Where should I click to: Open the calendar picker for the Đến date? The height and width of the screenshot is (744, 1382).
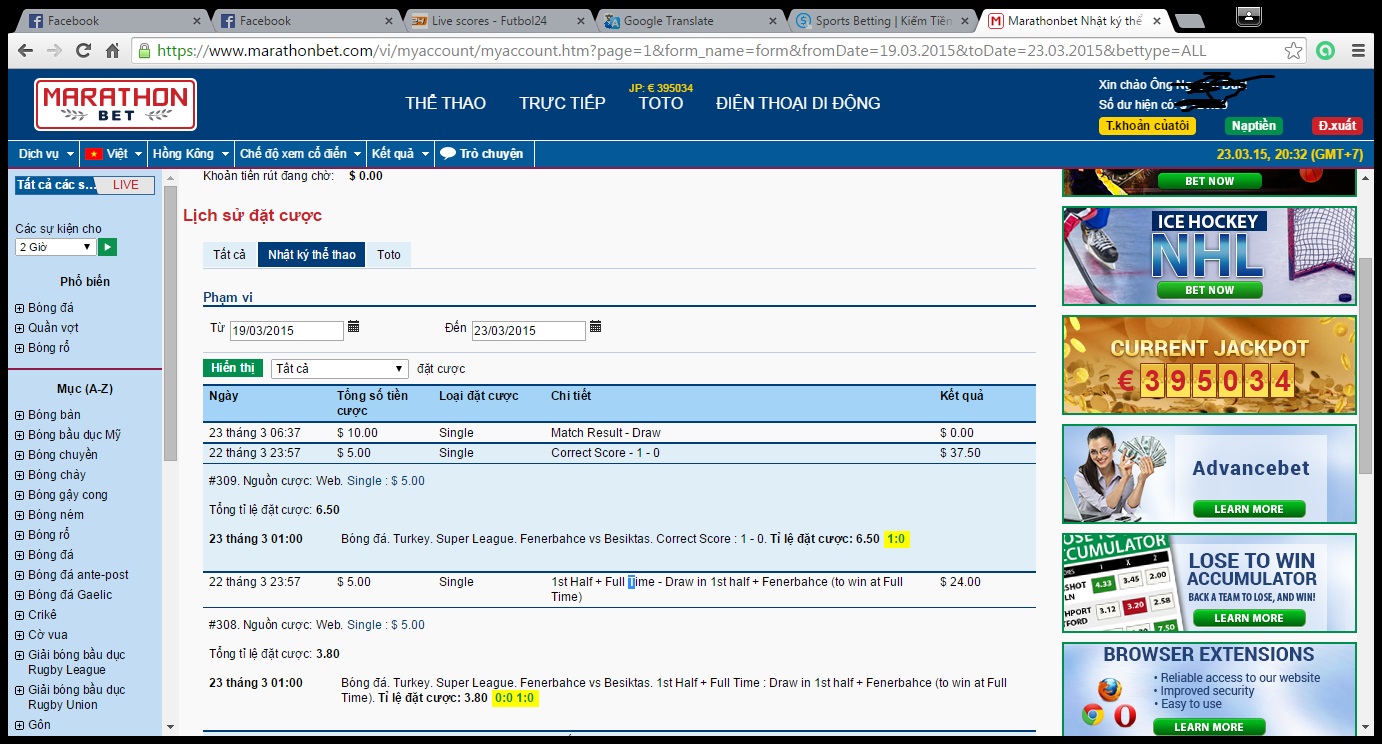point(596,327)
